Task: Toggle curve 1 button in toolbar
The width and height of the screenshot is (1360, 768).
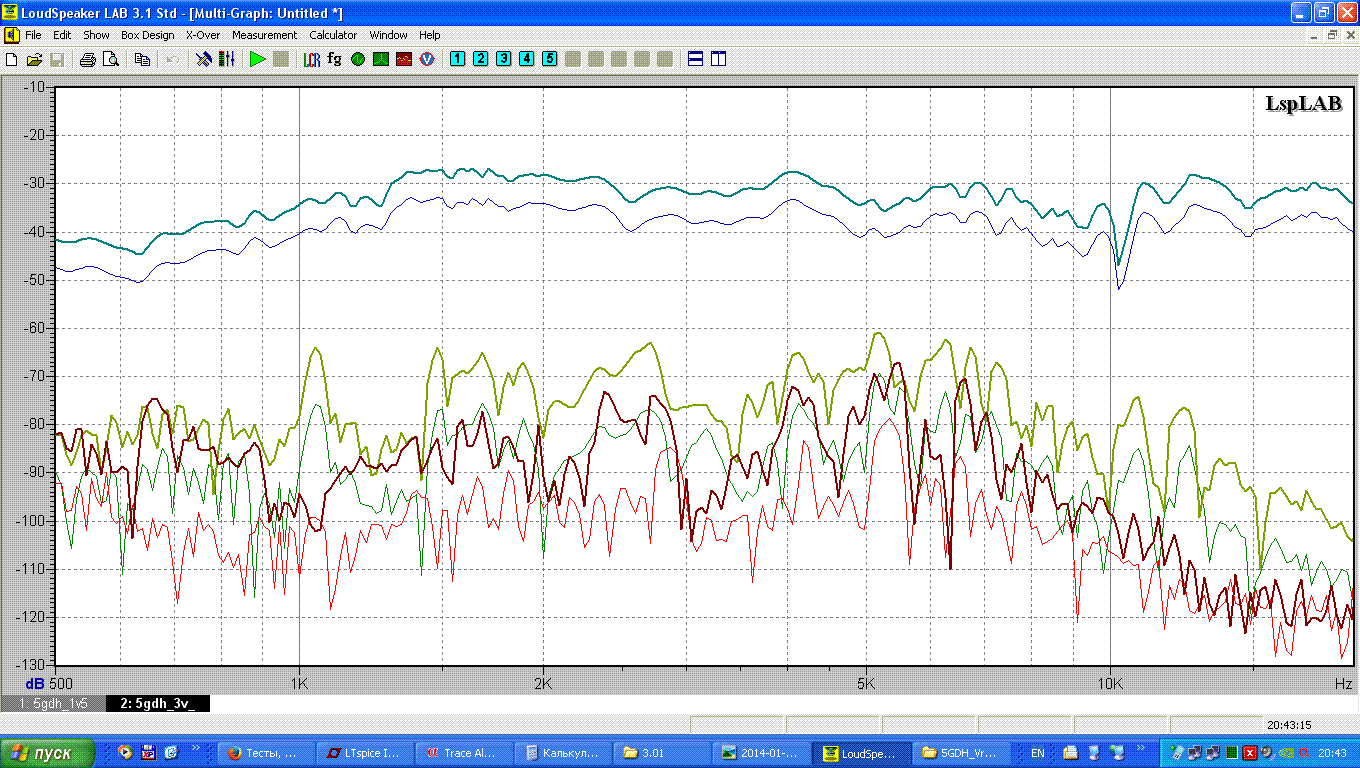Action: 457,59
